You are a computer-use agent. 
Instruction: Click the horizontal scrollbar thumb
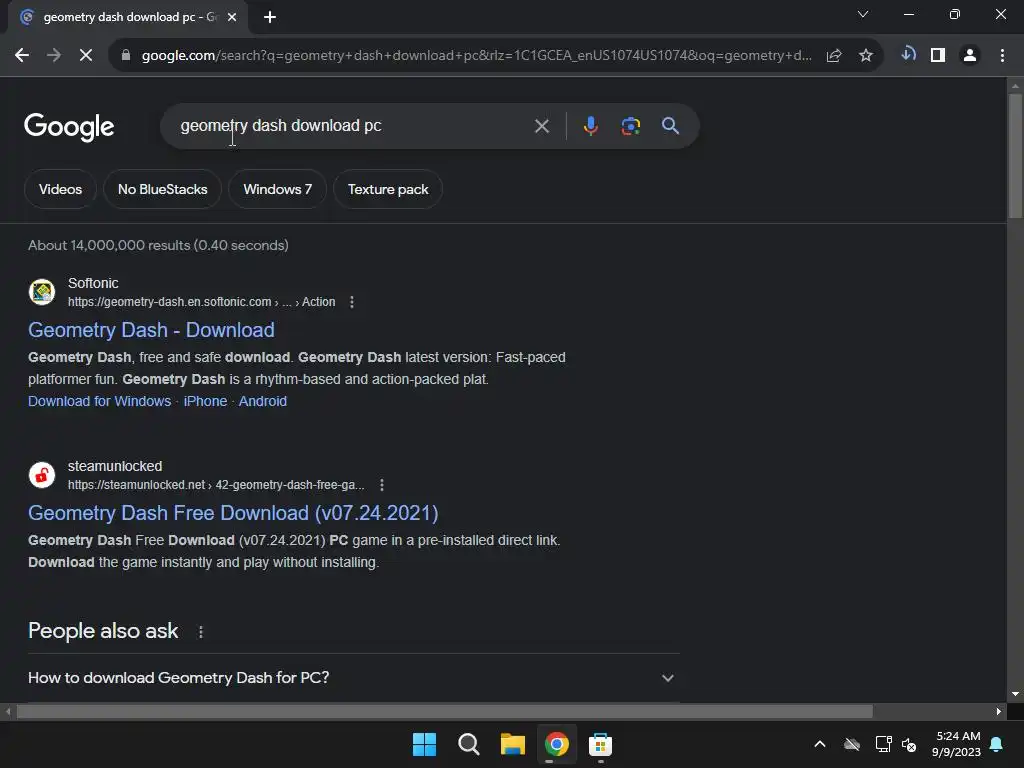click(445, 711)
